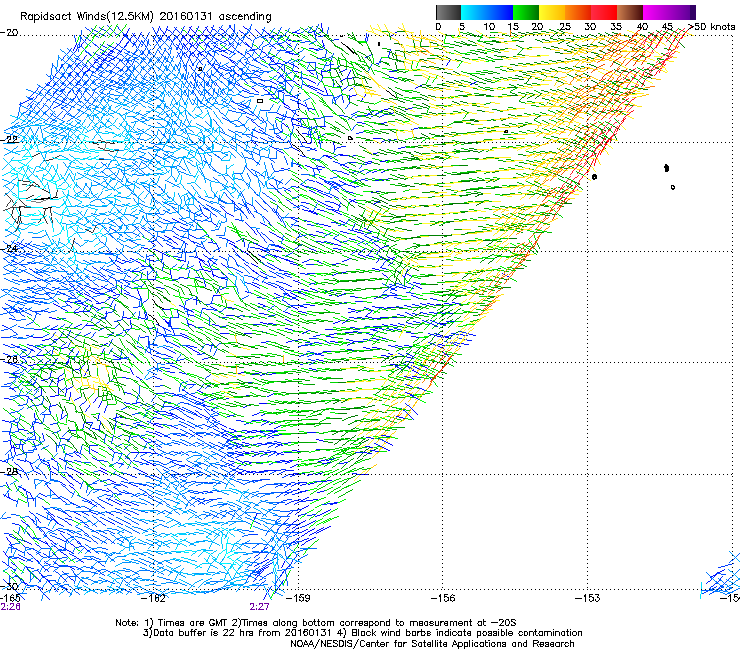740x650 pixels.
Task: Click the -20 latitude axis label
Action: (x=9, y=32)
